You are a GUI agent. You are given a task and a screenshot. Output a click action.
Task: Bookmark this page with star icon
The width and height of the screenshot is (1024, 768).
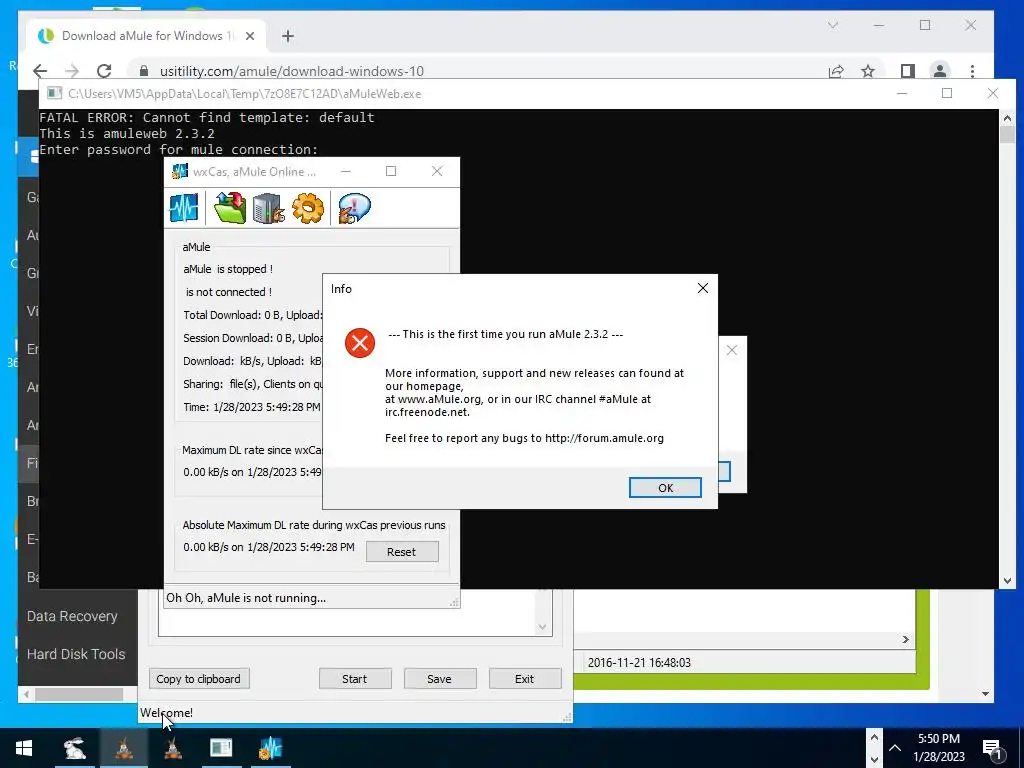867,71
